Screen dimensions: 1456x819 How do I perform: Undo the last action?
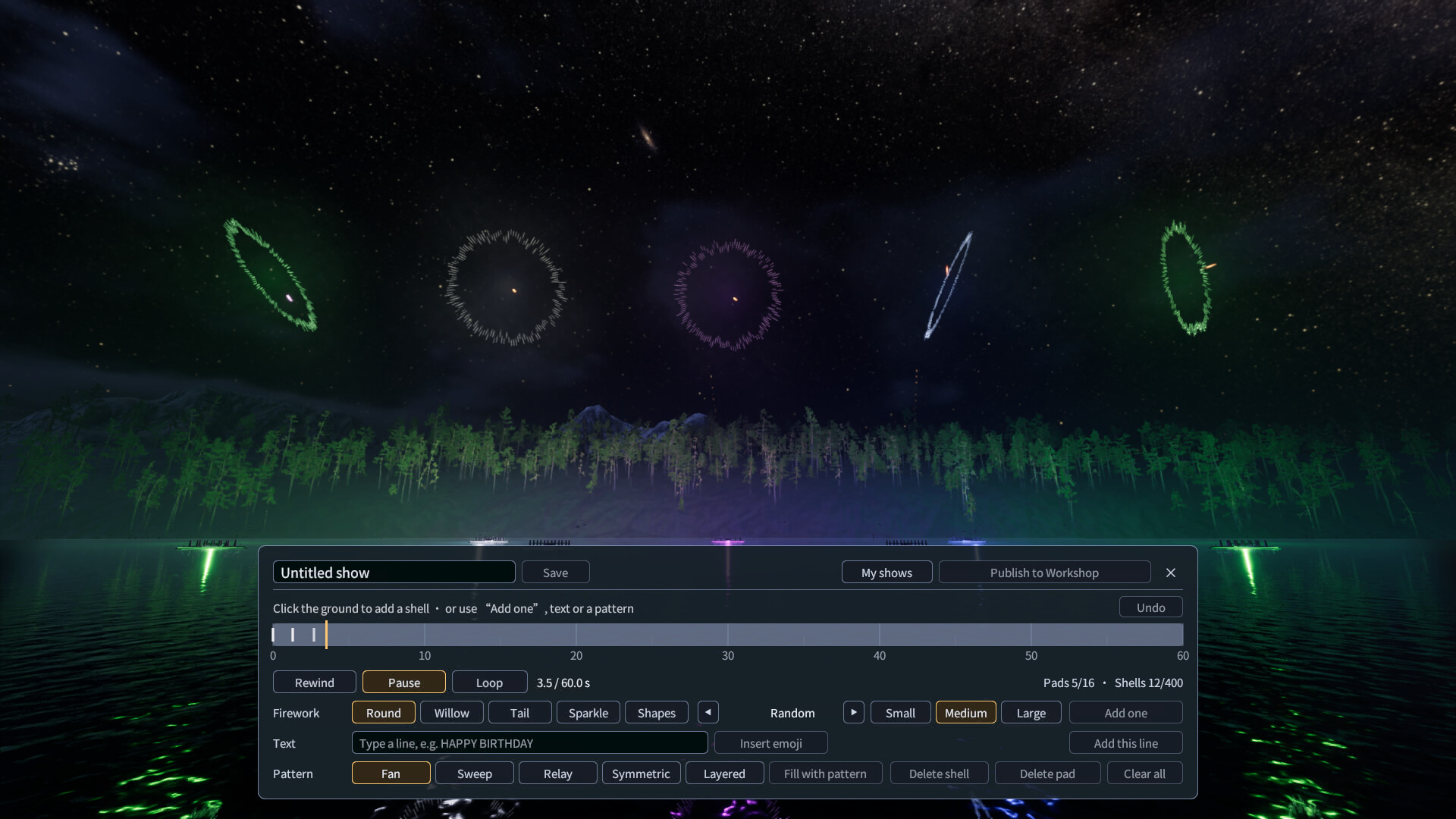click(x=1151, y=607)
